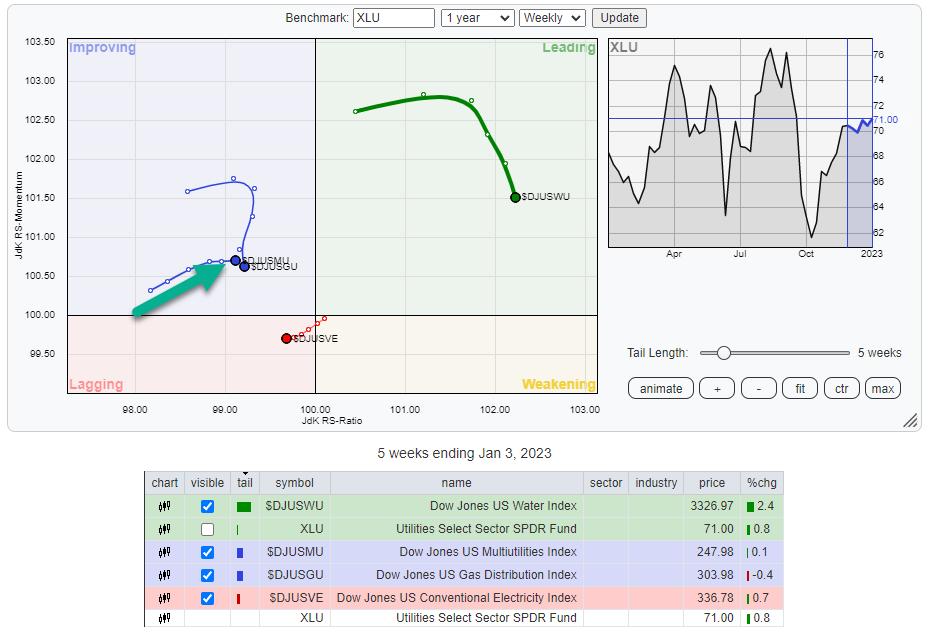This screenshot has height=639, width=930.
Task: Sort table by symbol column header
Action: click(295, 483)
